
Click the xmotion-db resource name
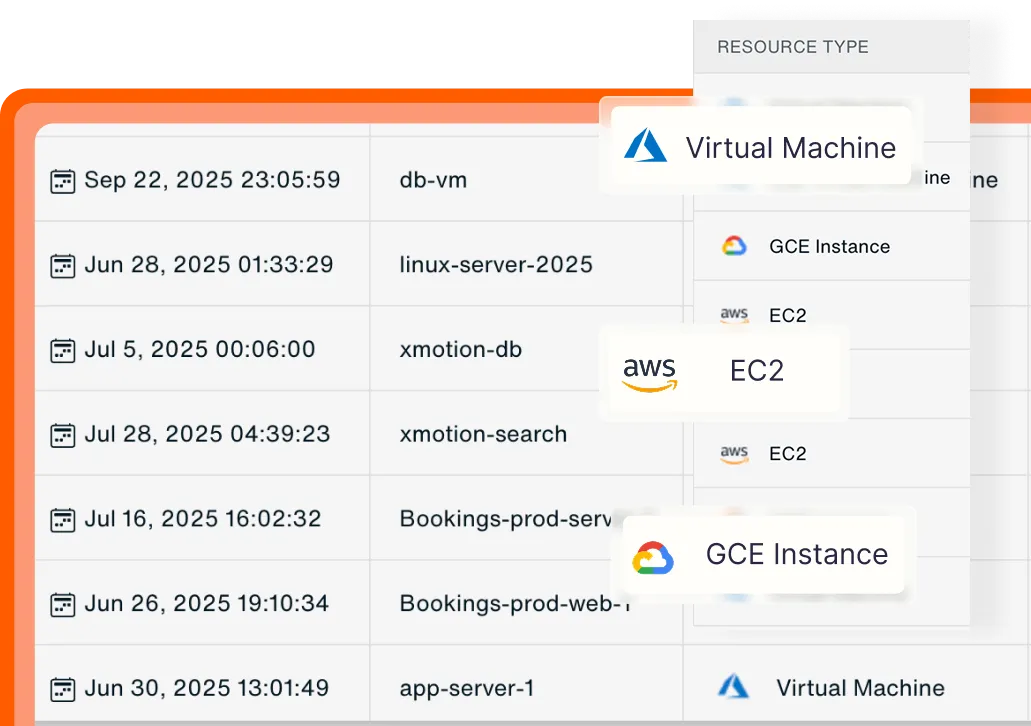point(460,350)
